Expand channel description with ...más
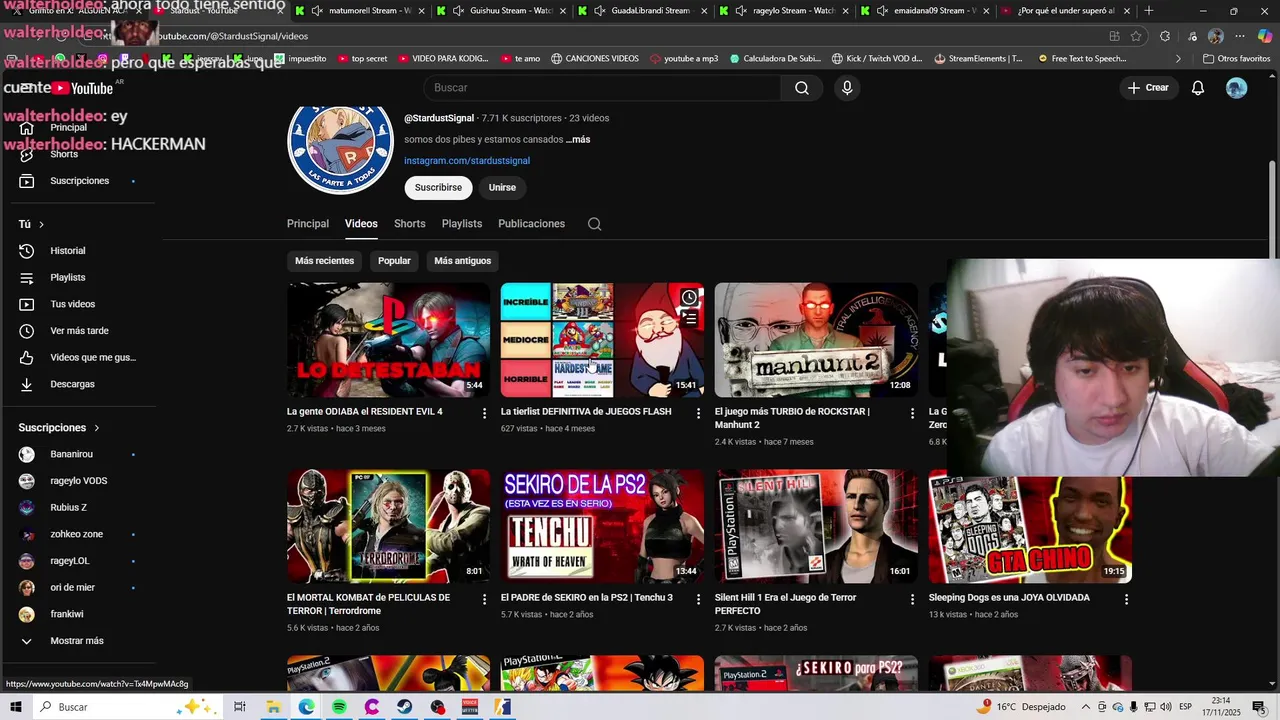The width and height of the screenshot is (1280, 720). coord(578,140)
